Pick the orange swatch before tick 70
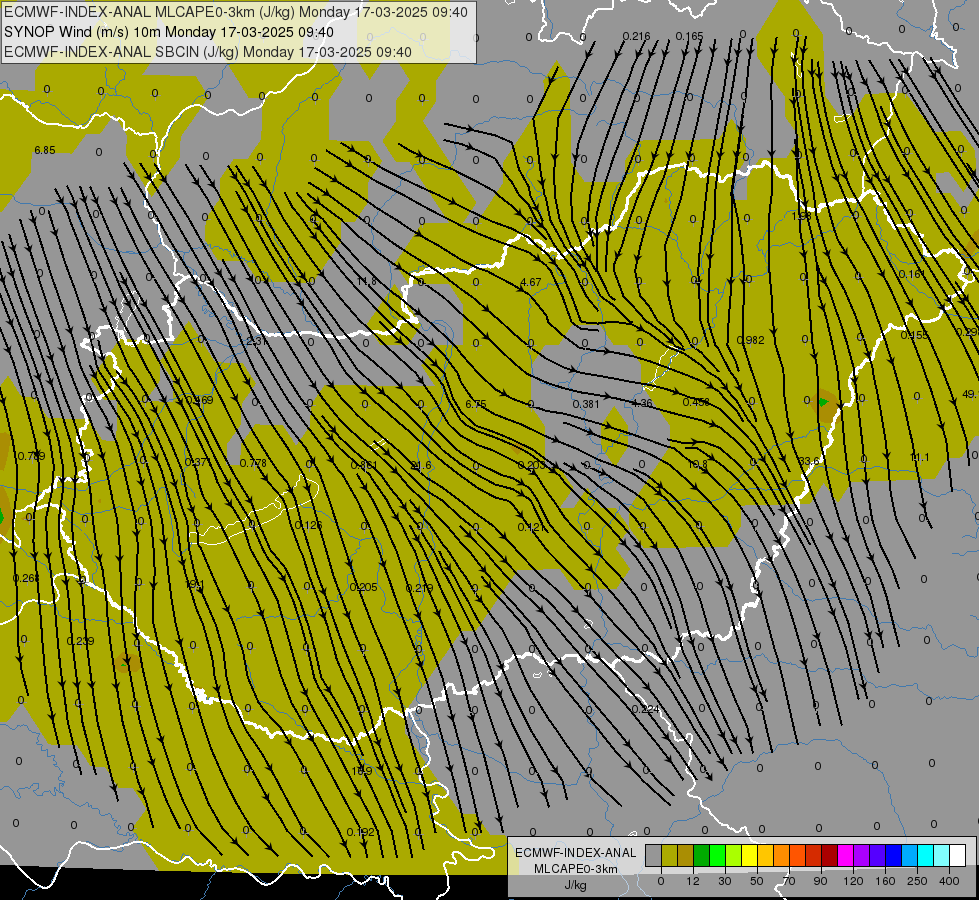 click(x=782, y=855)
